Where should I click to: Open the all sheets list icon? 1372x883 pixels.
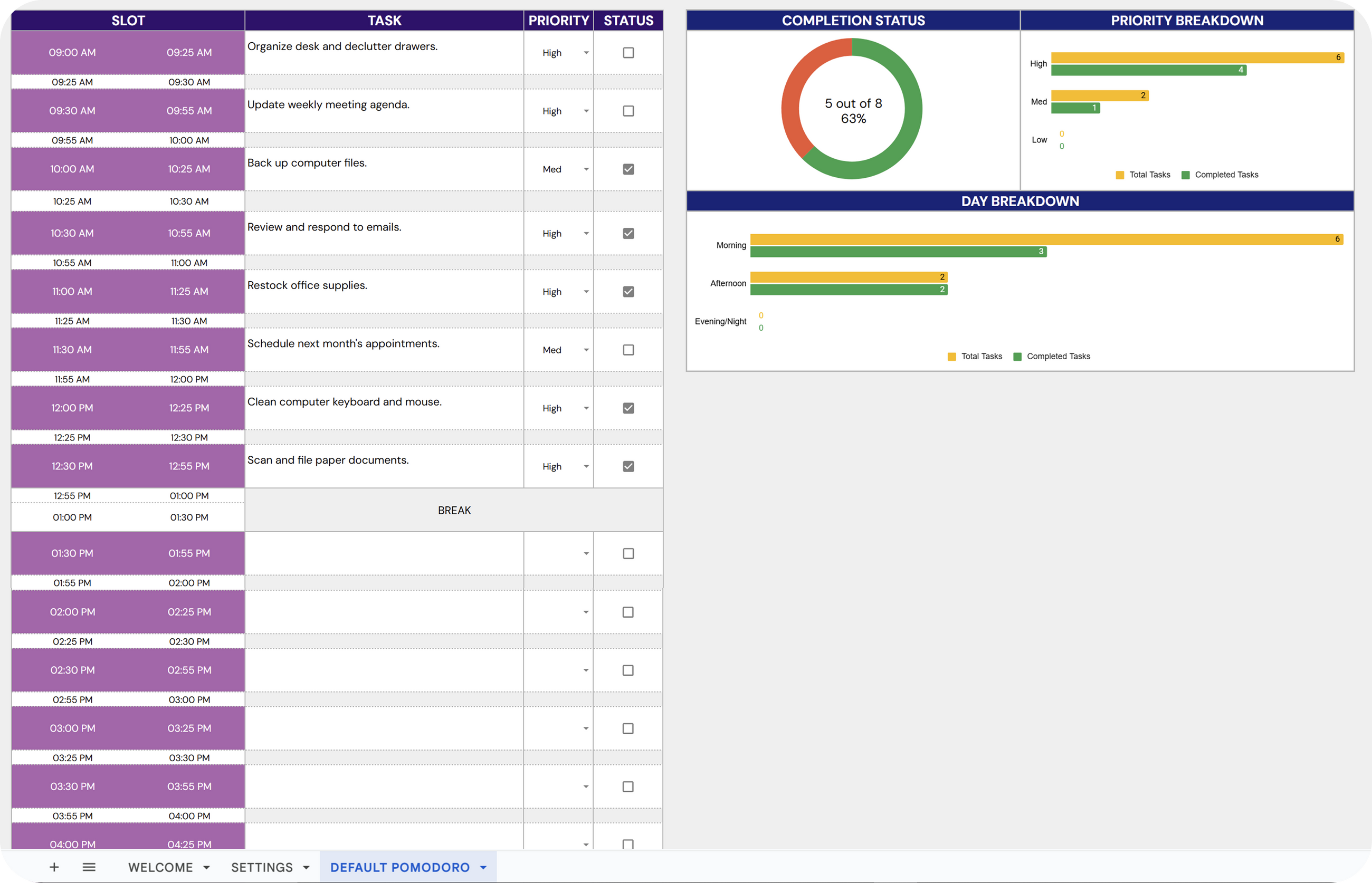click(89, 867)
